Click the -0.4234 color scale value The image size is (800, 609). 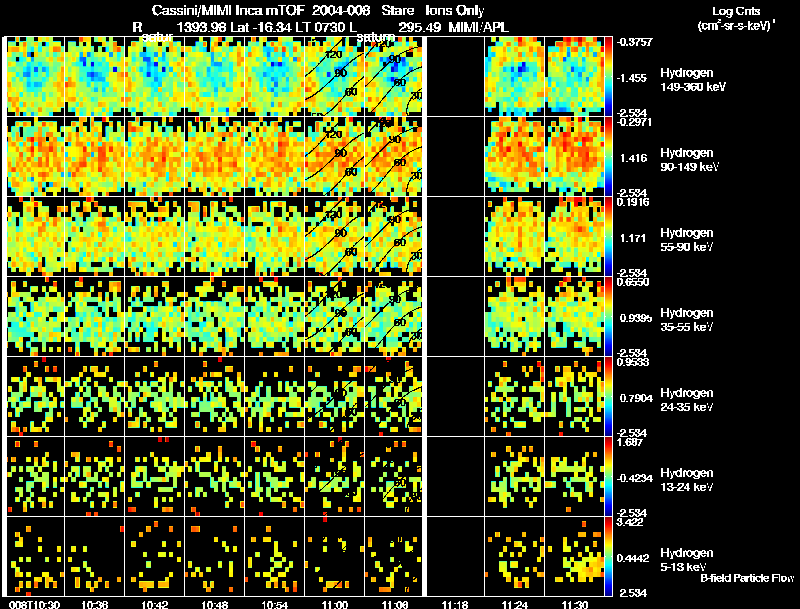(635, 478)
